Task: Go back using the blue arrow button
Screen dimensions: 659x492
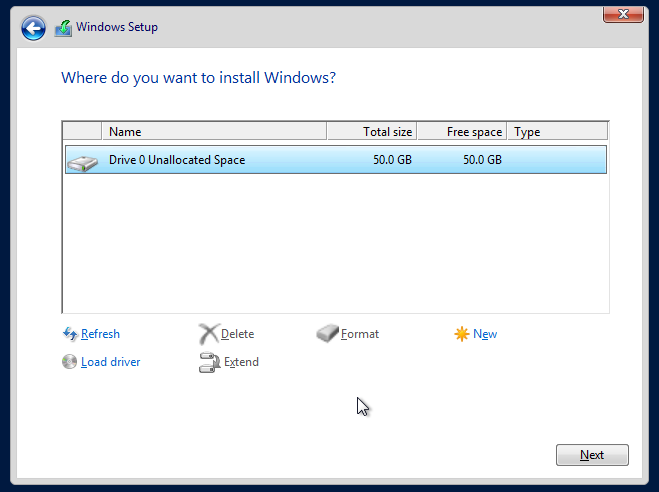Action: 33,28
